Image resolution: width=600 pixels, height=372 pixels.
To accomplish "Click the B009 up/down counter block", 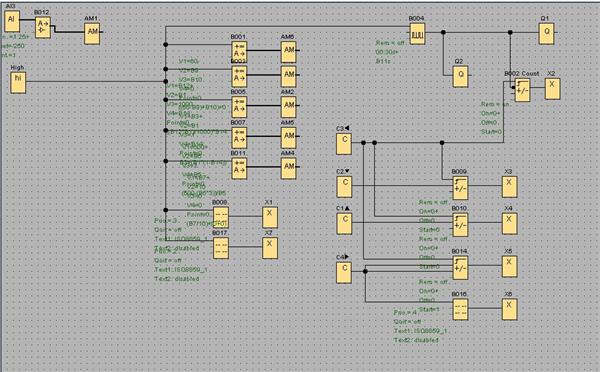I will (x=460, y=188).
